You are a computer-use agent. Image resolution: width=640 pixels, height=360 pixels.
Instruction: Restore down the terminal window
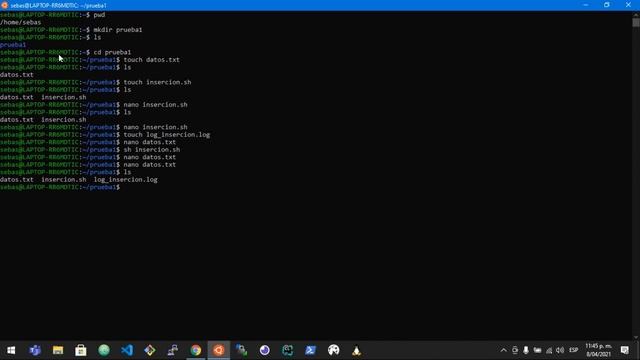607,5
